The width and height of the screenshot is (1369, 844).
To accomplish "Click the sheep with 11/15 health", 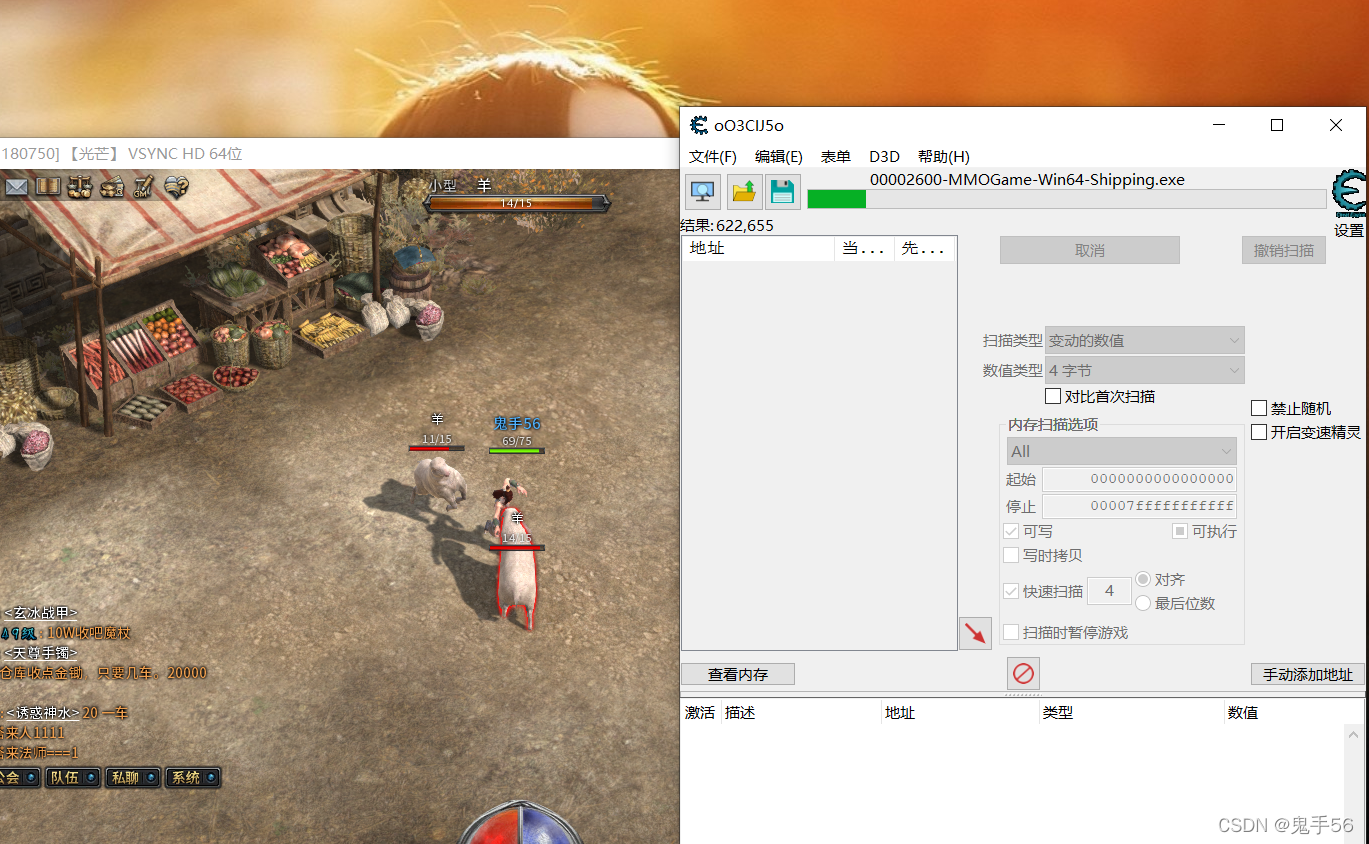I will [439, 482].
